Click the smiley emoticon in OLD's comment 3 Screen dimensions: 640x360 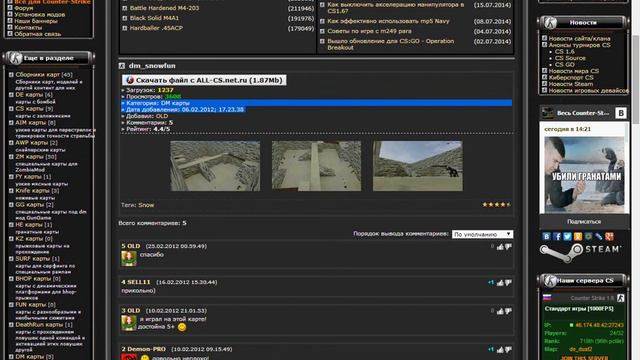[x=182, y=327]
